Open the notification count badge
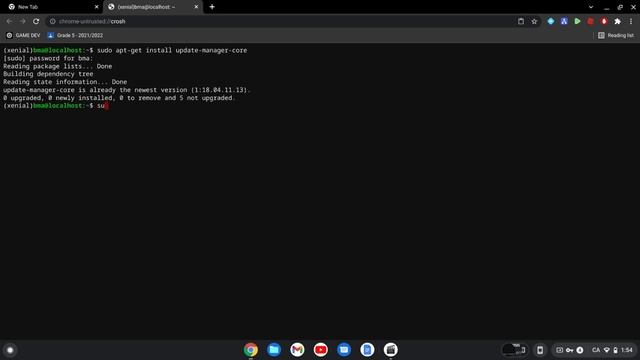640x360 pixels. tap(580, 350)
